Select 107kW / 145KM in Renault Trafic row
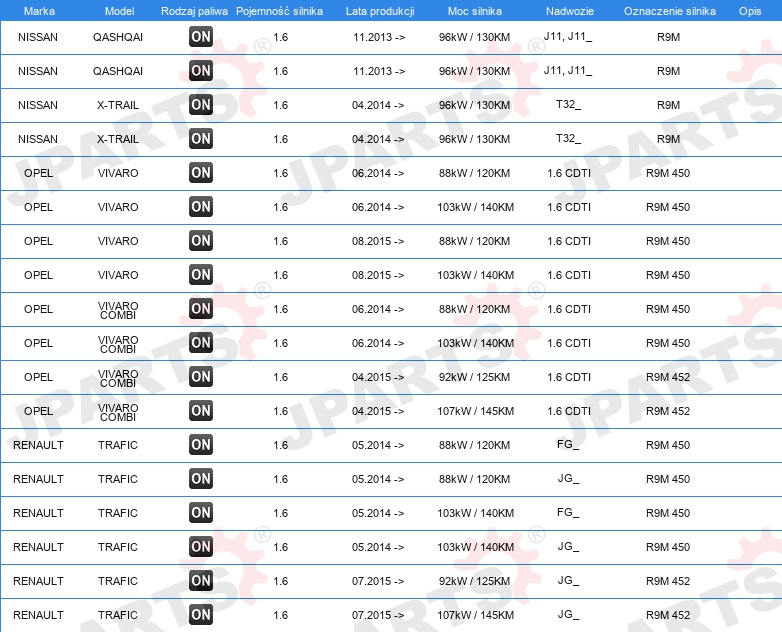 (475, 615)
